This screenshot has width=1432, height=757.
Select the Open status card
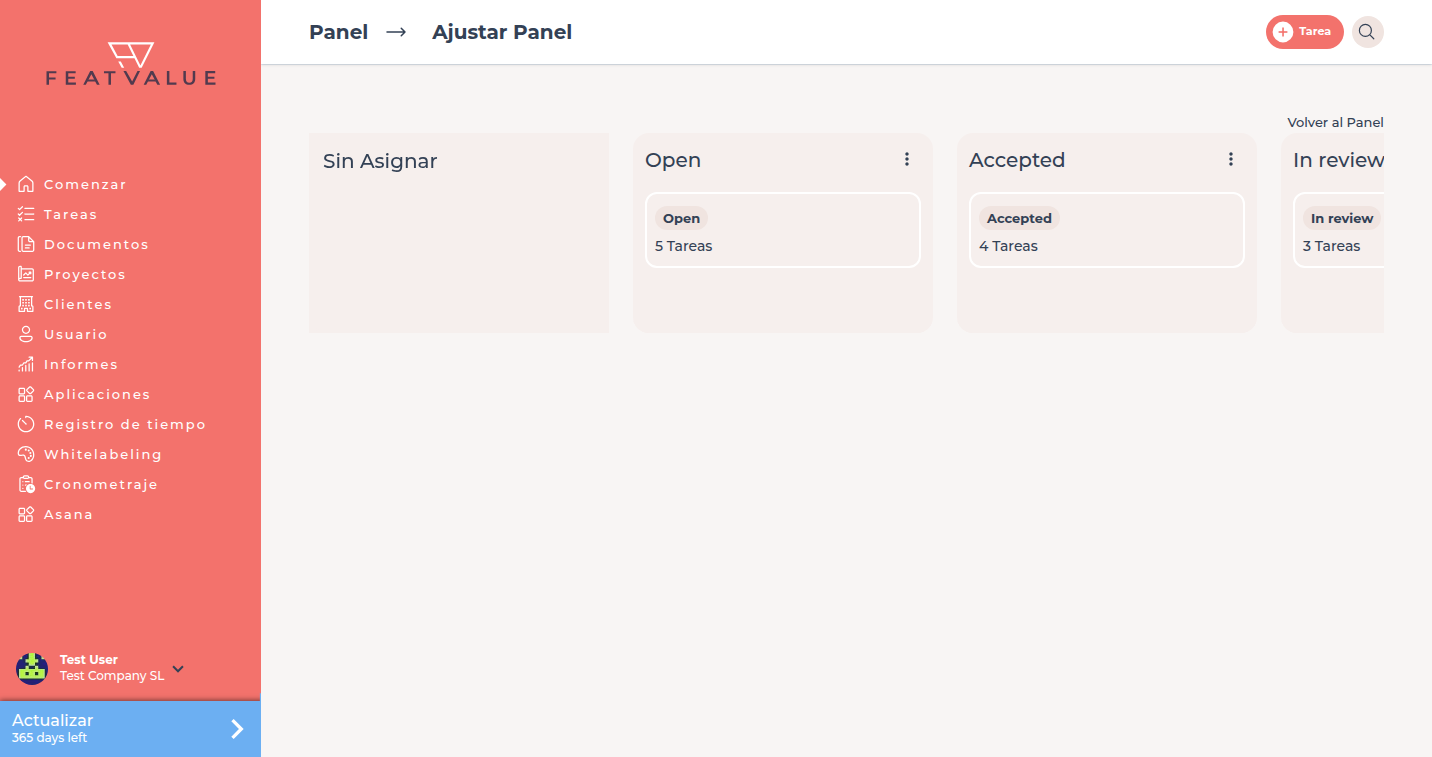click(782, 230)
